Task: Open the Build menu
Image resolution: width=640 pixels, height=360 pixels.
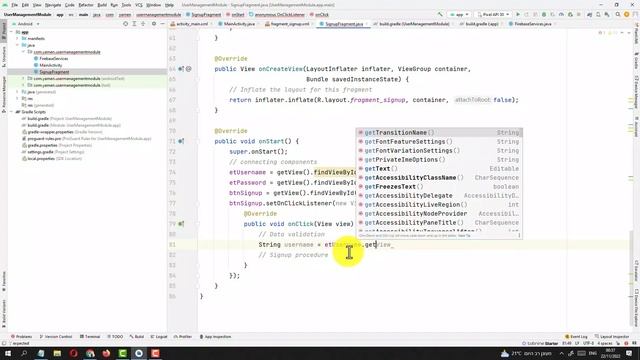Action: (x=102, y=5)
